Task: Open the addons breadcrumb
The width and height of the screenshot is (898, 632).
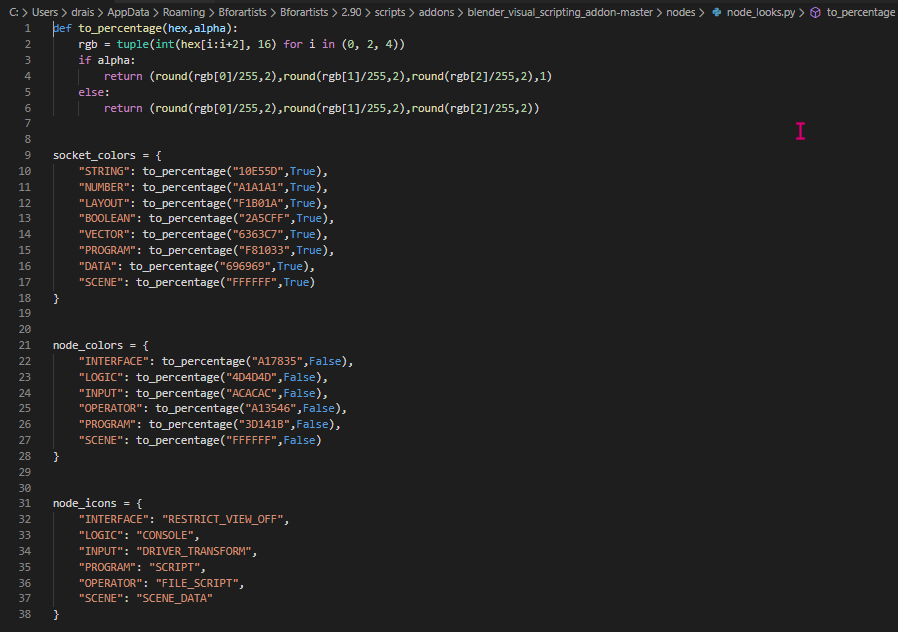Action: (436, 12)
